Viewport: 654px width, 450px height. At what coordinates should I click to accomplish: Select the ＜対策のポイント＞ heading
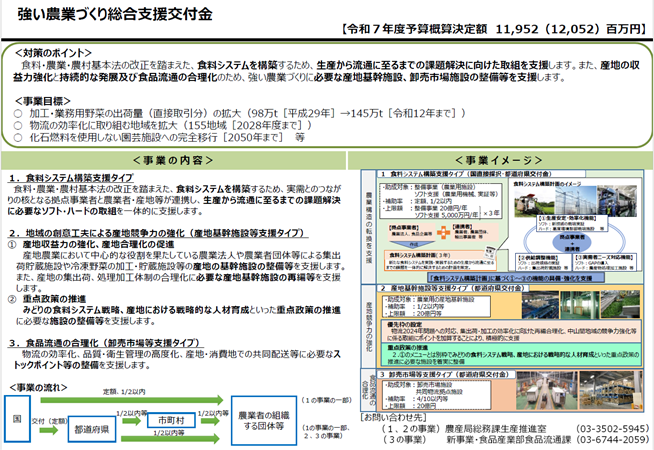[x=53, y=53]
